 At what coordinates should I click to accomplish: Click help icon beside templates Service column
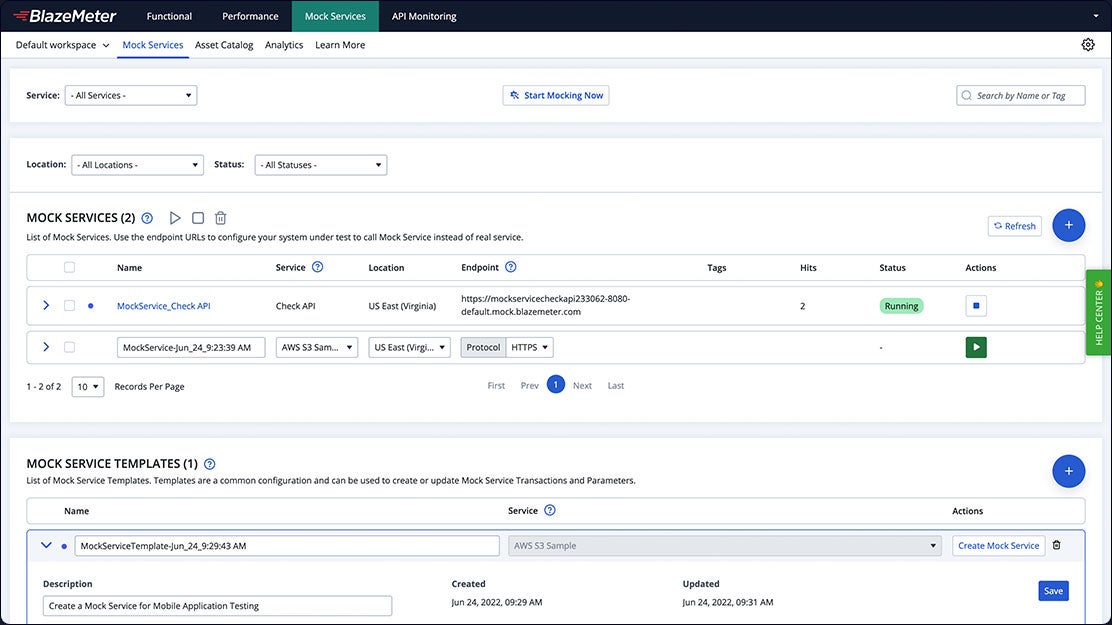pyautogui.click(x=550, y=510)
